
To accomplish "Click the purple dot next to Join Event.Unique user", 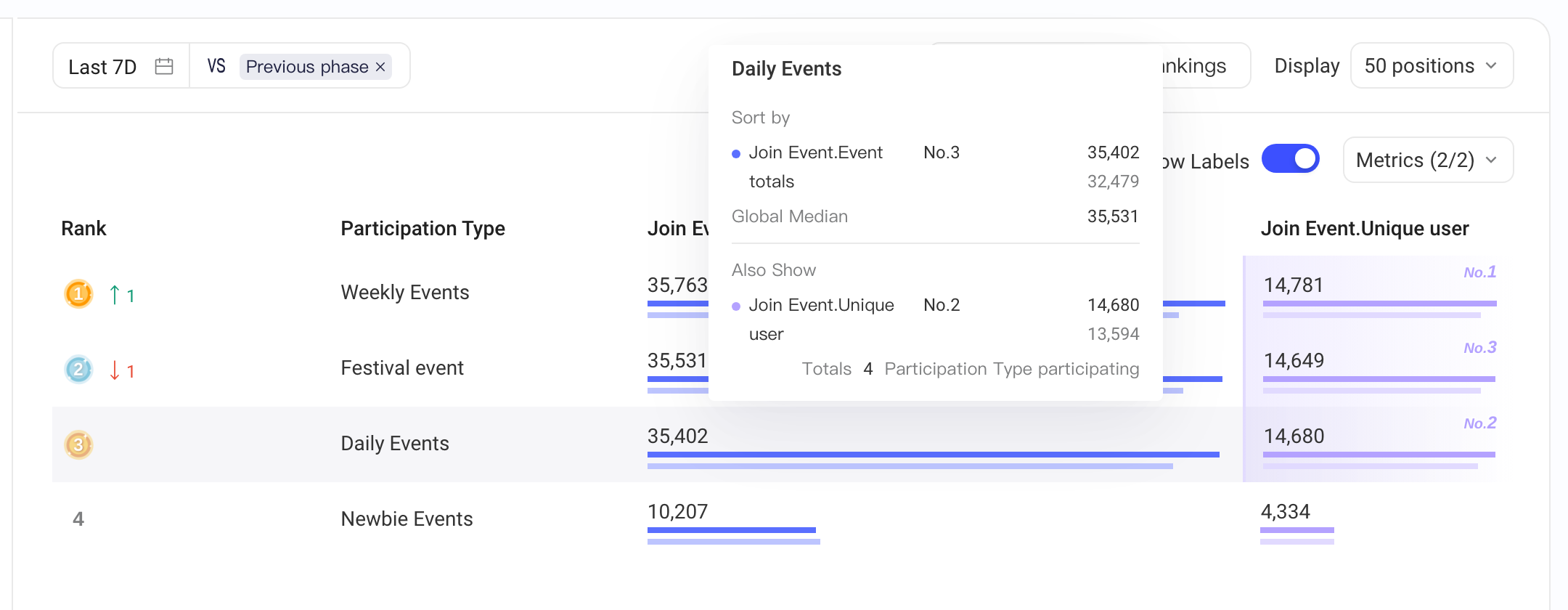I will [736, 306].
